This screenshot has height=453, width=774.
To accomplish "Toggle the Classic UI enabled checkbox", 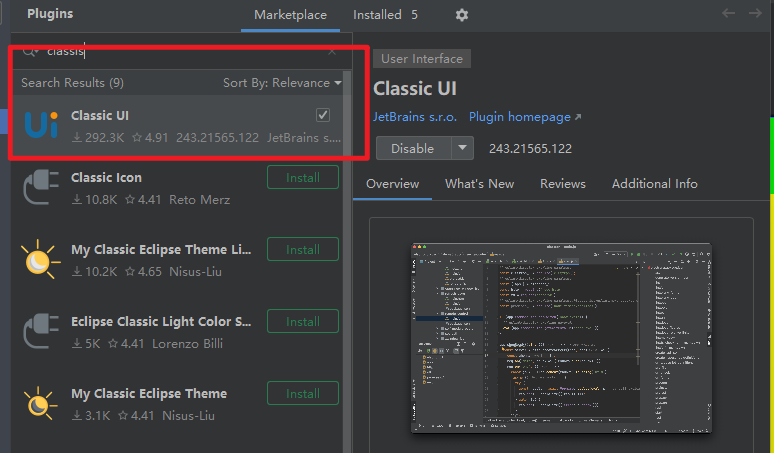I will click(323, 115).
